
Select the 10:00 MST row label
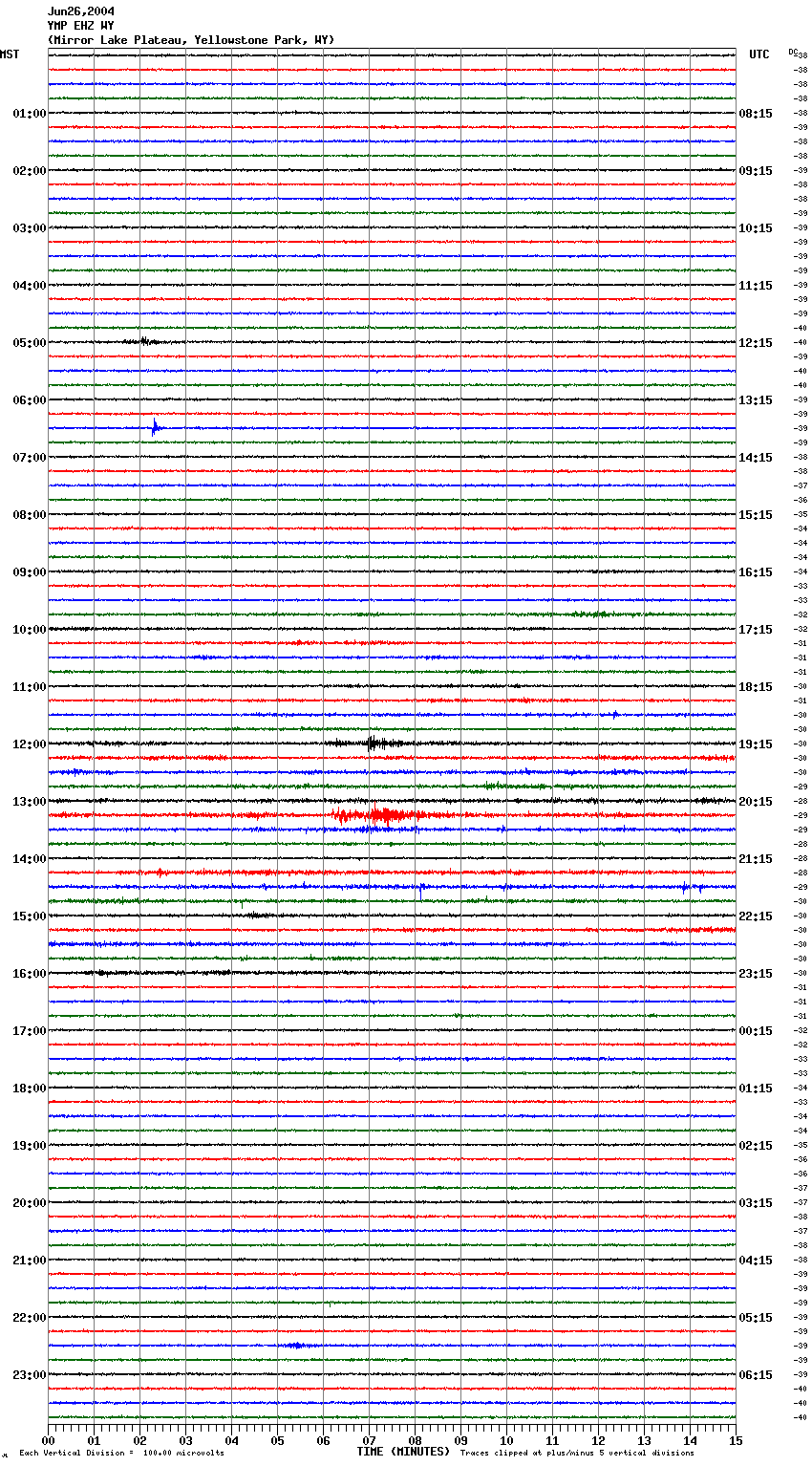pyautogui.click(x=30, y=630)
